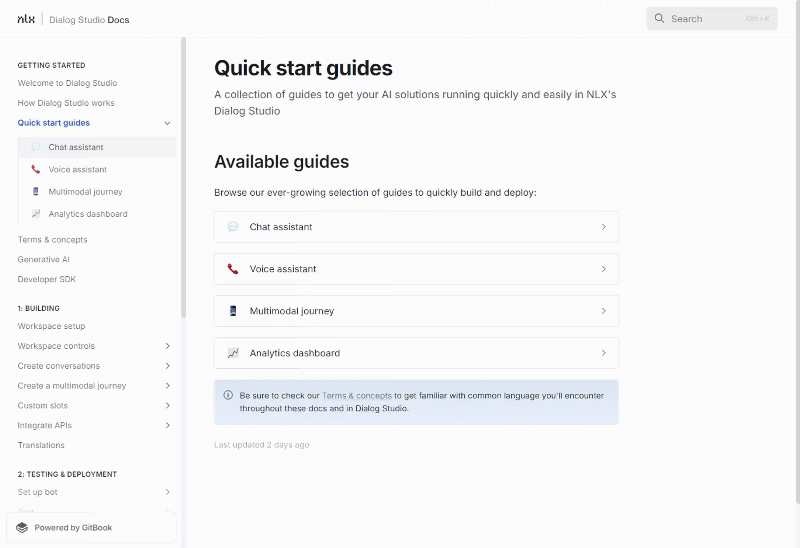
Task: Select Generative AI in sidebar
Action: coord(43,259)
